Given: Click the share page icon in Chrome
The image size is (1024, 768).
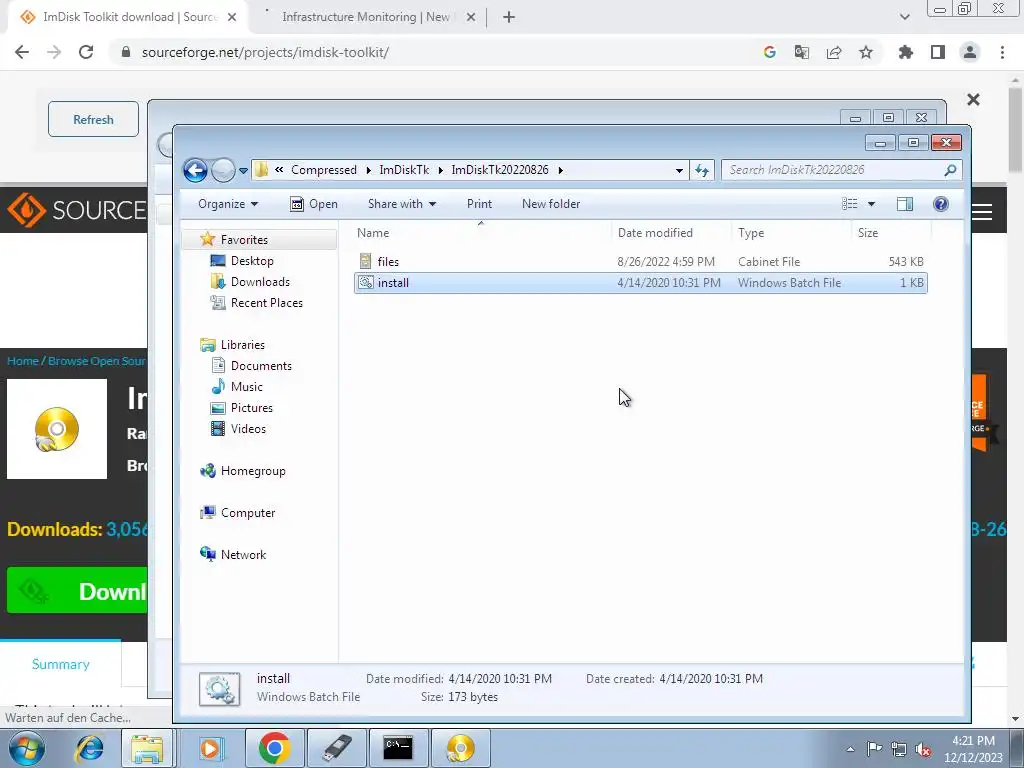Looking at the screenshot, I should pos(834,52).
